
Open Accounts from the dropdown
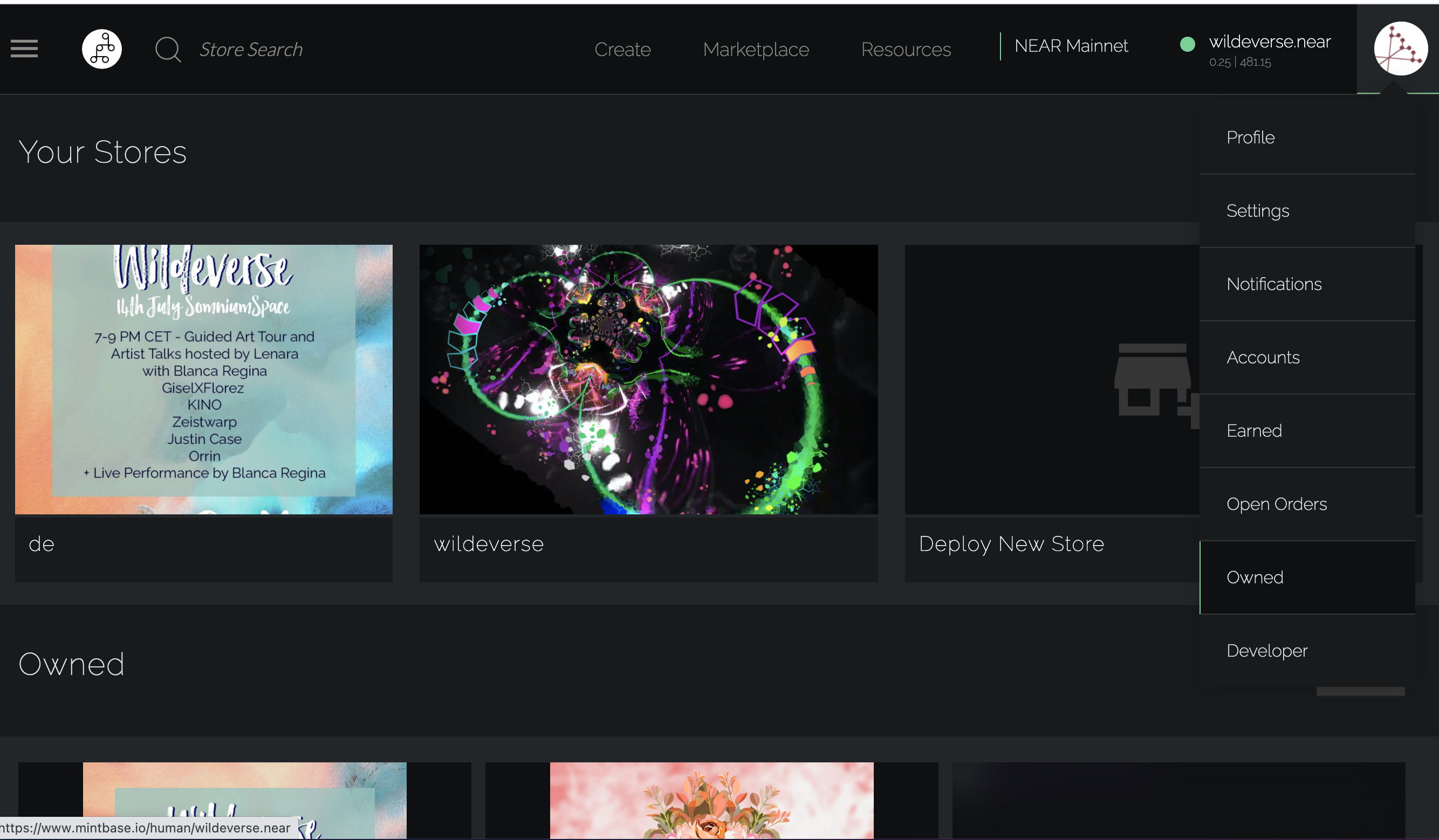point(1307,358)
